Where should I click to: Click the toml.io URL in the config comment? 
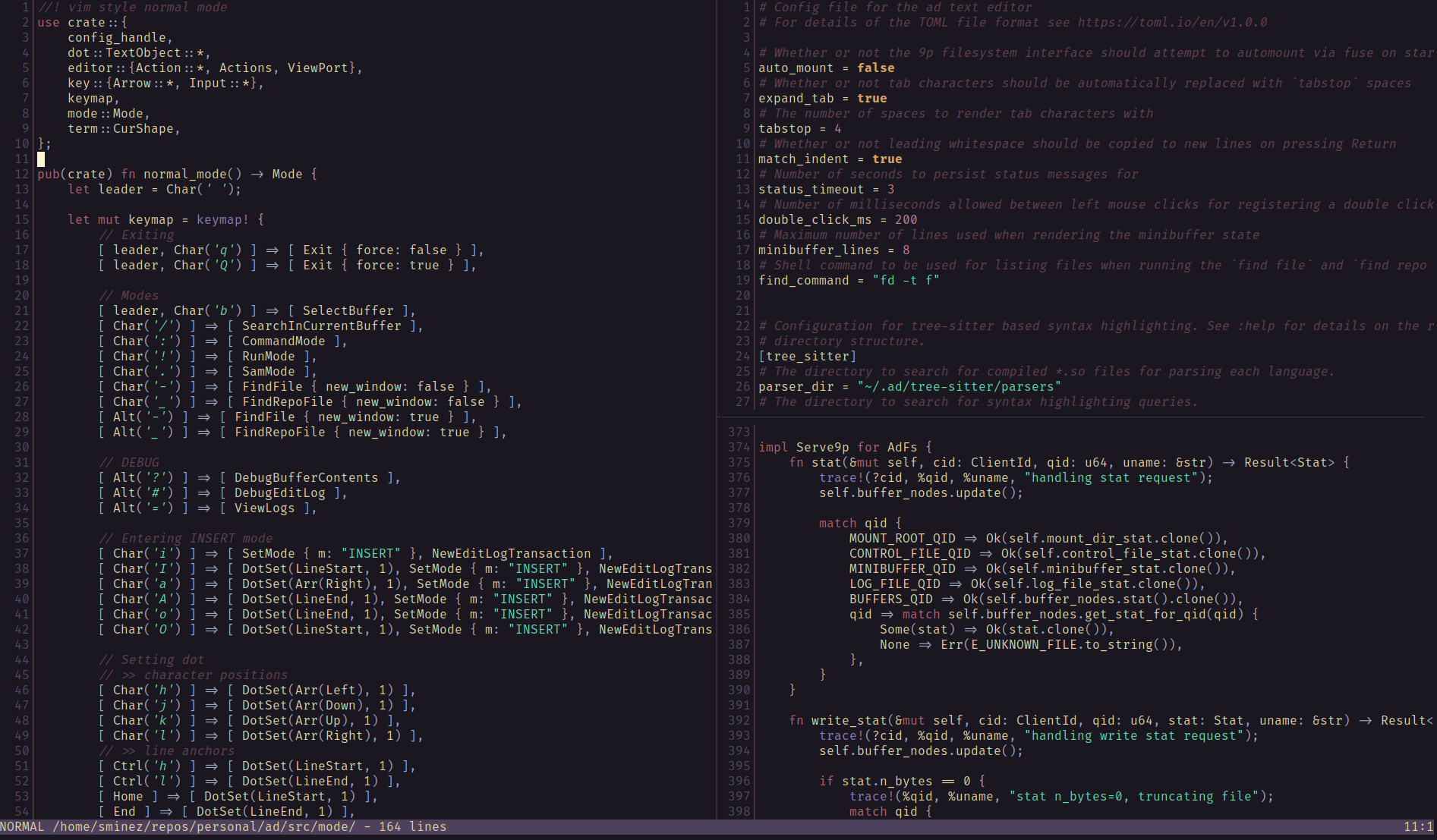[1172, 23]
